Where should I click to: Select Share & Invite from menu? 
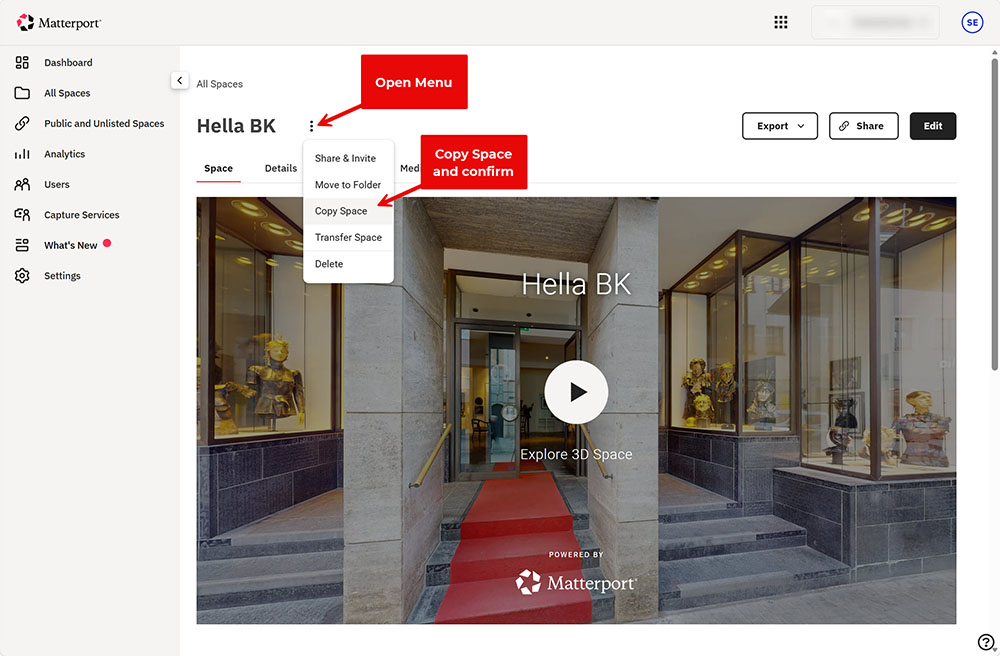[x=348, y=158]
